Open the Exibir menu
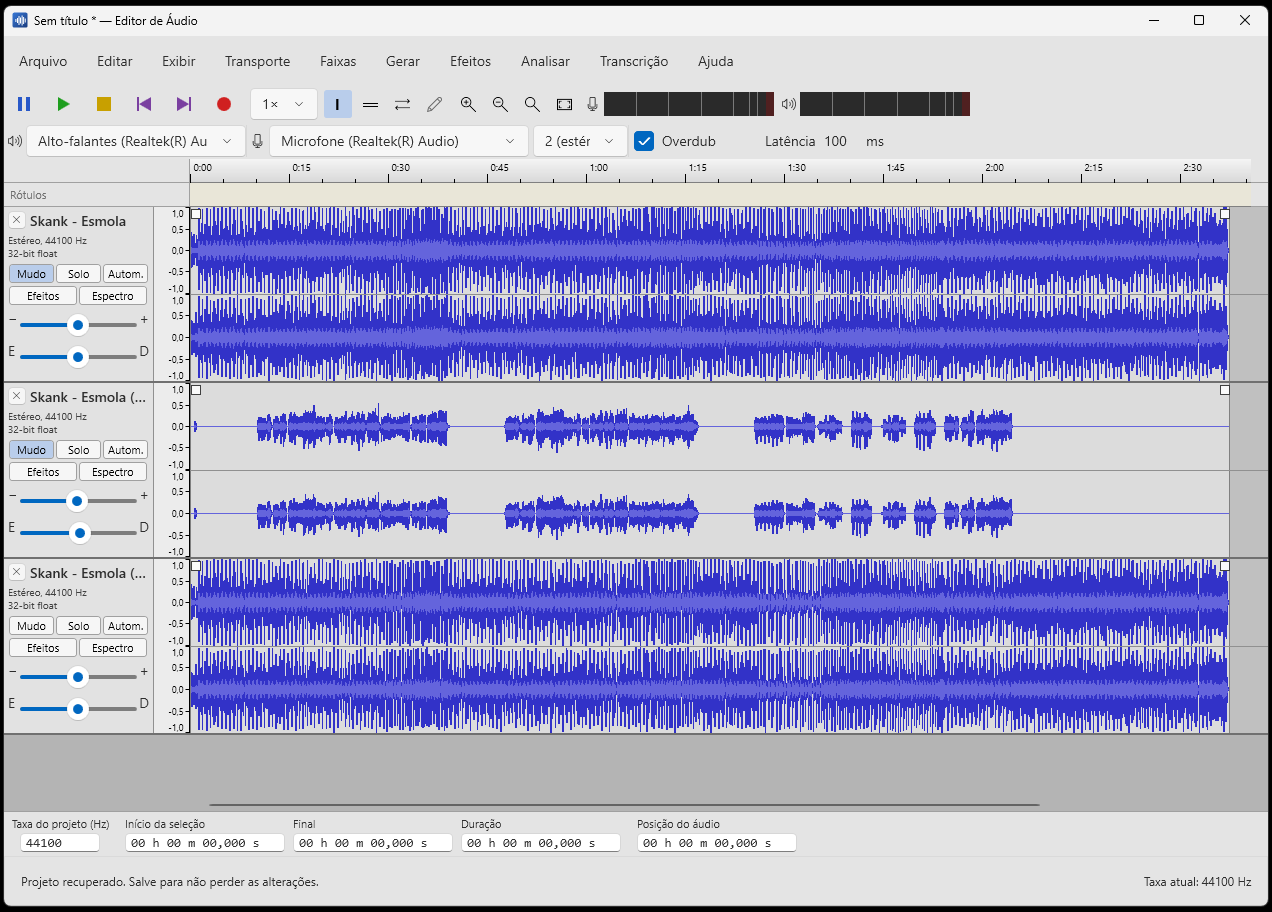The width and height of the screenshot is (1272, 912). (x=179, y=61)
